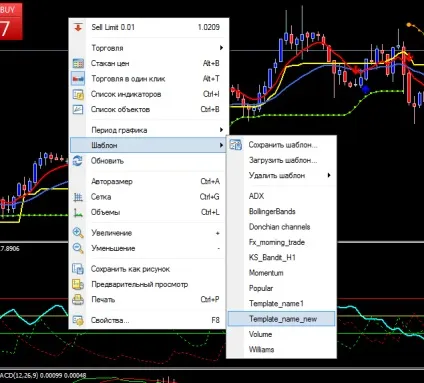Open Предварительный просмотр entry
The image size is (424, 383).
coord(149,284)
